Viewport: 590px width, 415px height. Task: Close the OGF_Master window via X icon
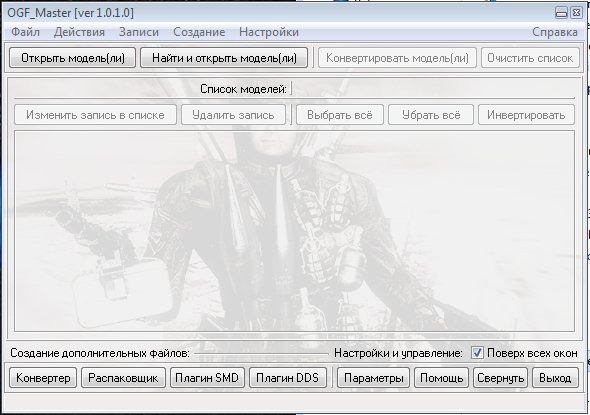[576, 13]
